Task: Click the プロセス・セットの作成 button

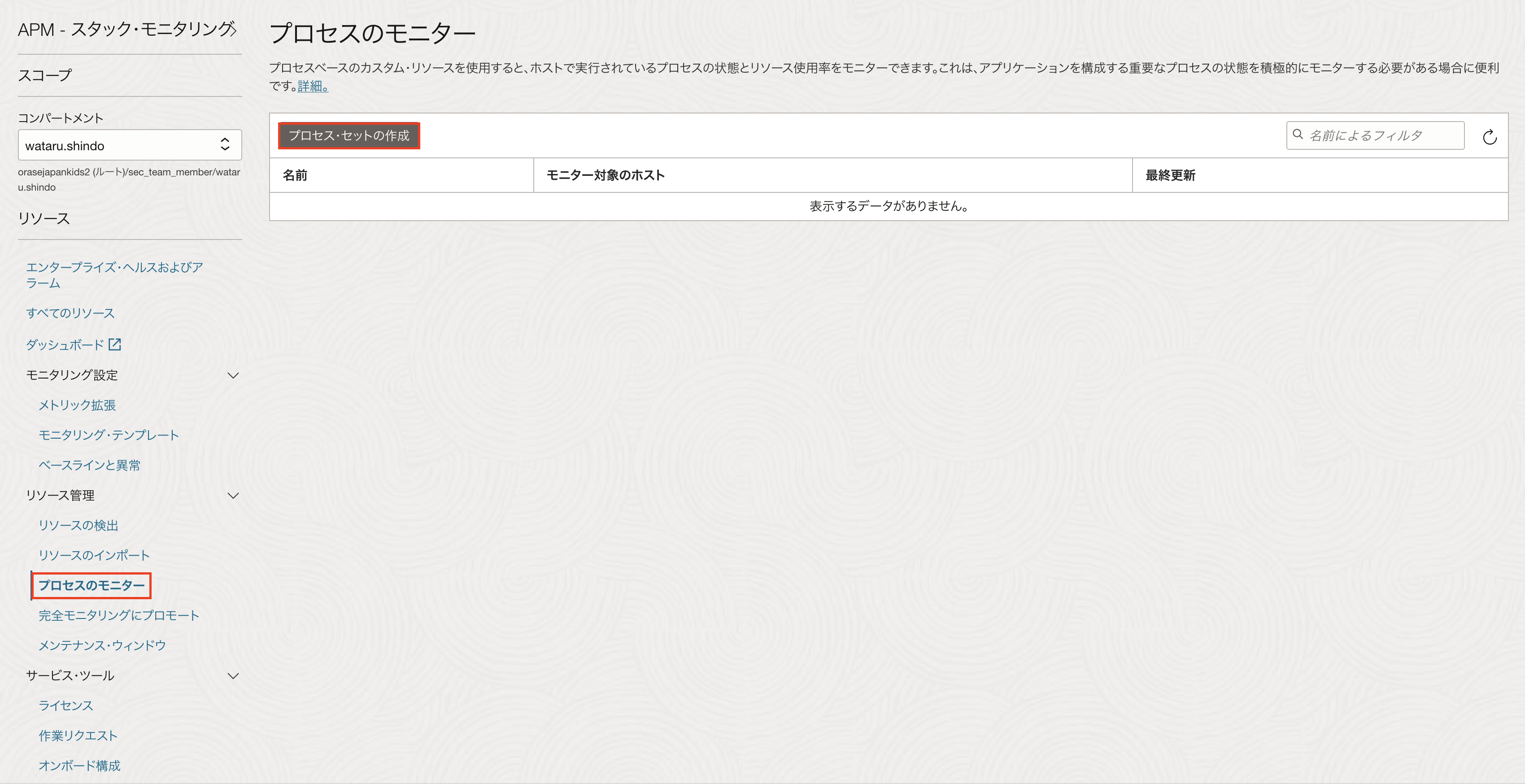Action: (x=349, y=135)
